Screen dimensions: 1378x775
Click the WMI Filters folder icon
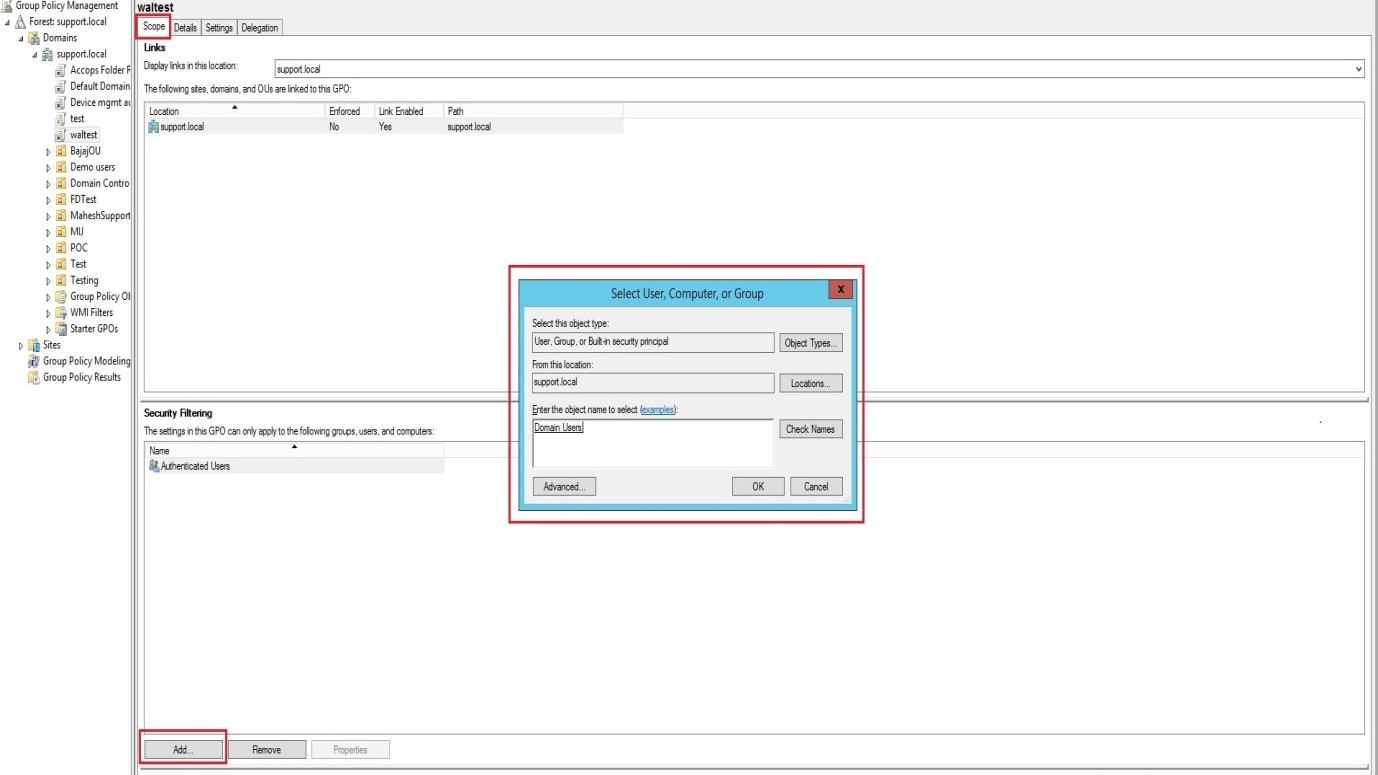point(61,313)
